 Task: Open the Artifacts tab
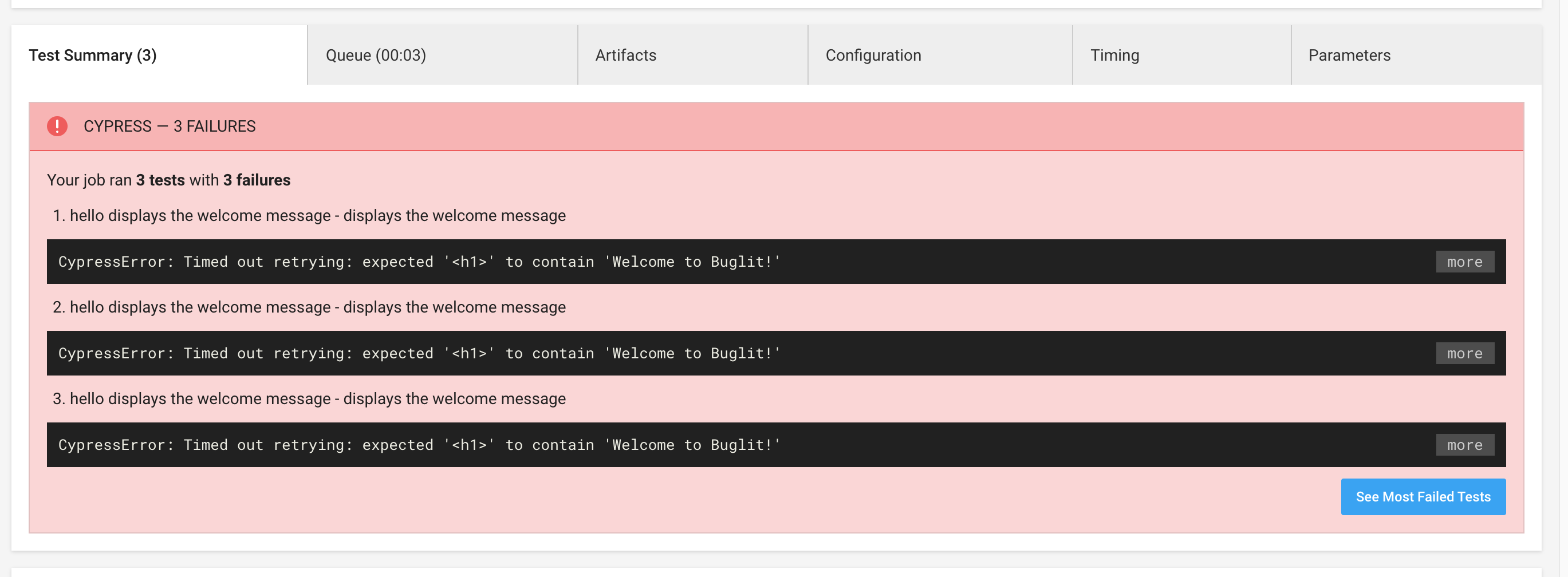click(x=625, y=55)
